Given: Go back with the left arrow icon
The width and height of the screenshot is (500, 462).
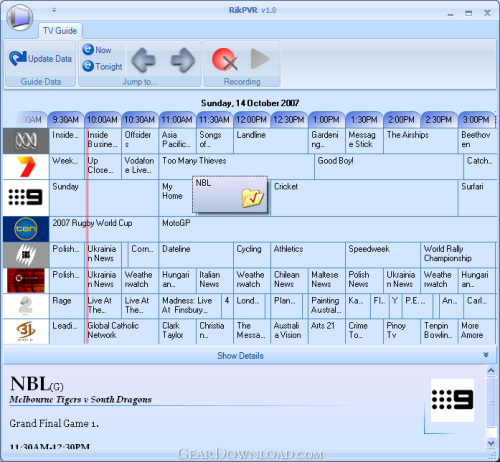Looking at the screenshot, I should click(144, 60).
